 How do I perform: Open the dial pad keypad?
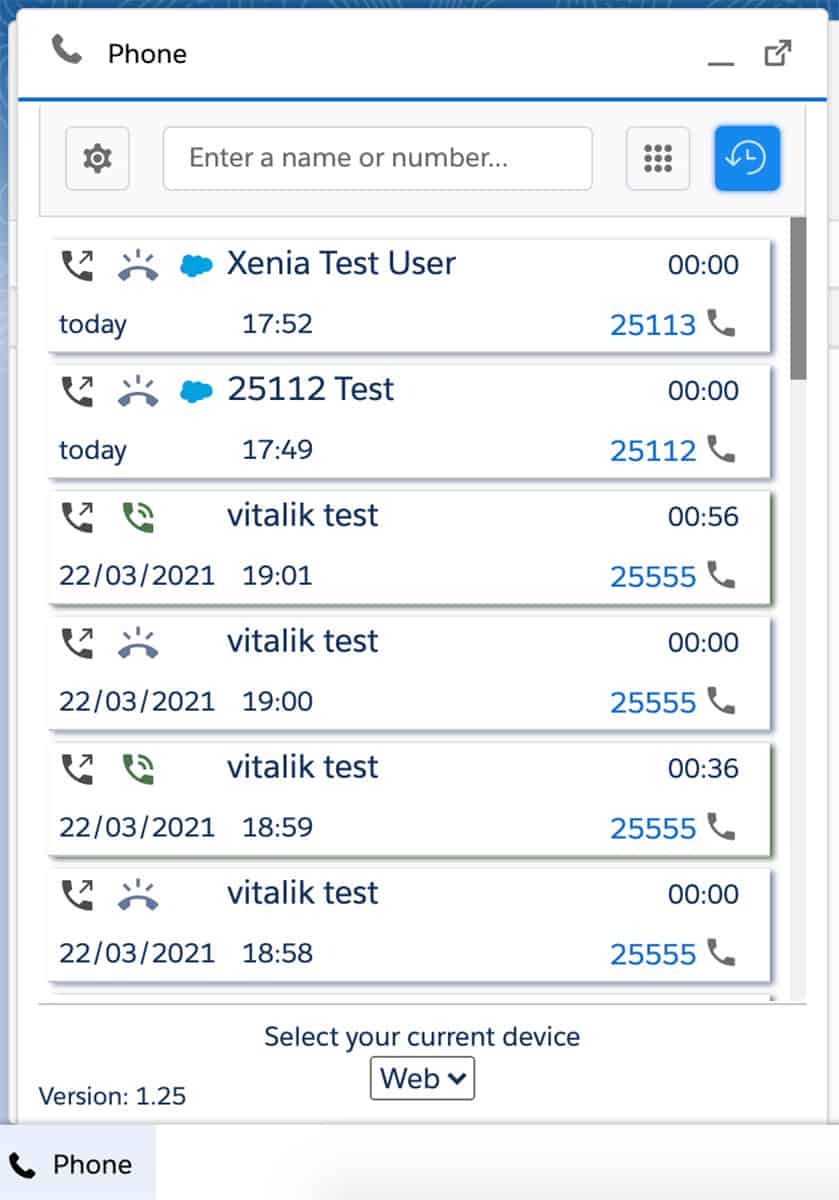click(x=657, y=158)
